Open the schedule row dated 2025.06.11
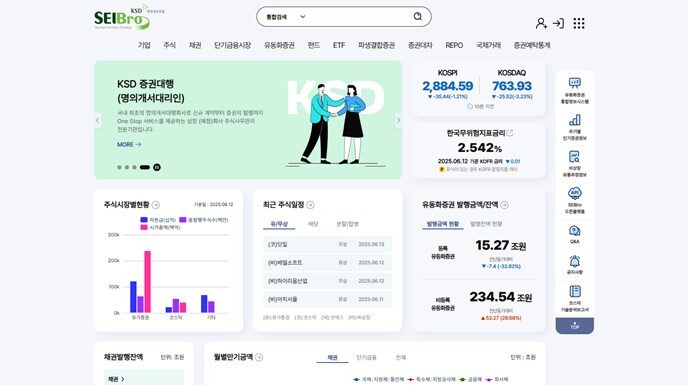The height and width of the screenshot is (385, 688). (x=327, y=299)
